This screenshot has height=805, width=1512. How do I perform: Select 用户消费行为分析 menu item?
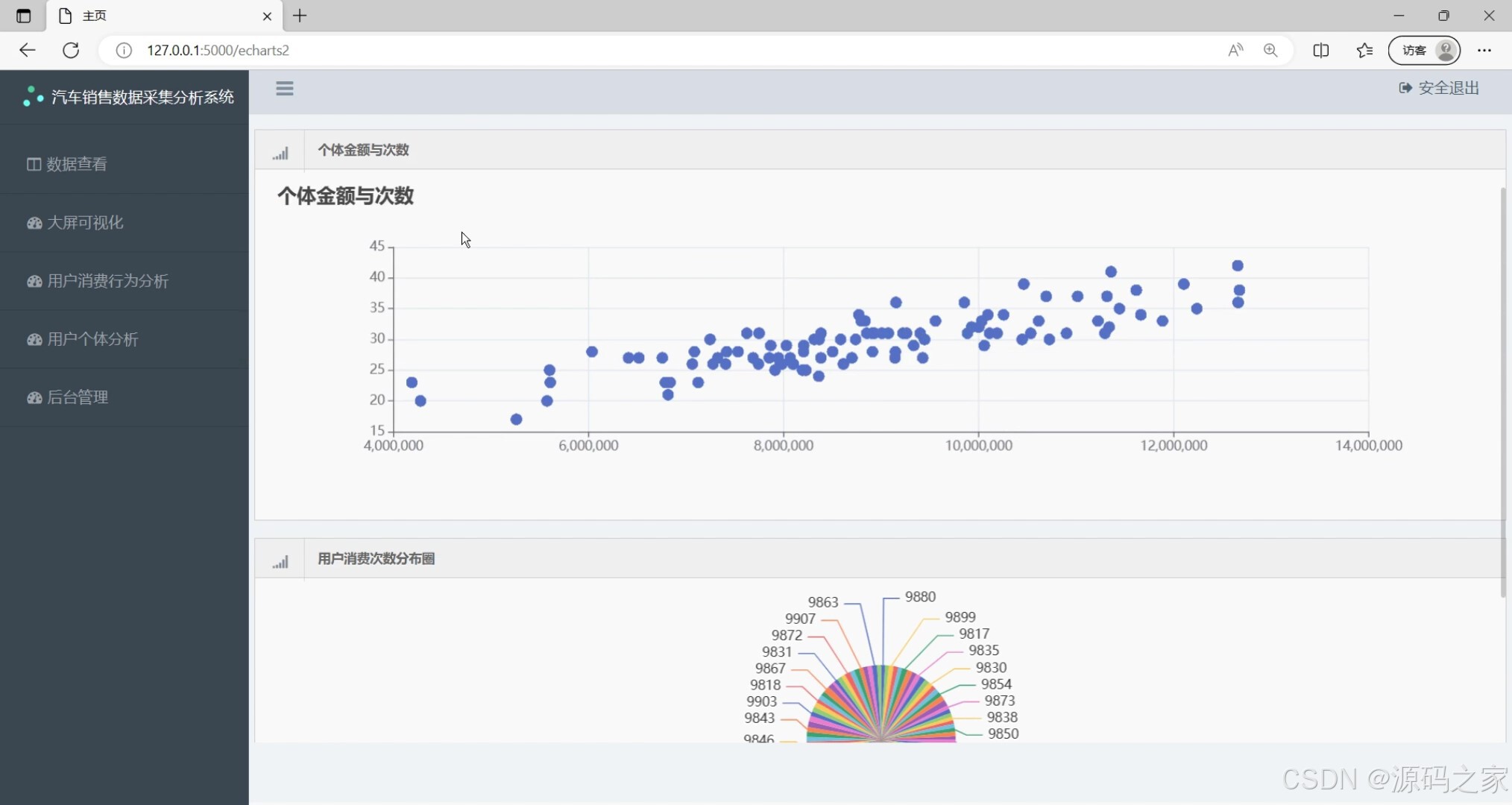pyautogui.click(x=107, y=281)
